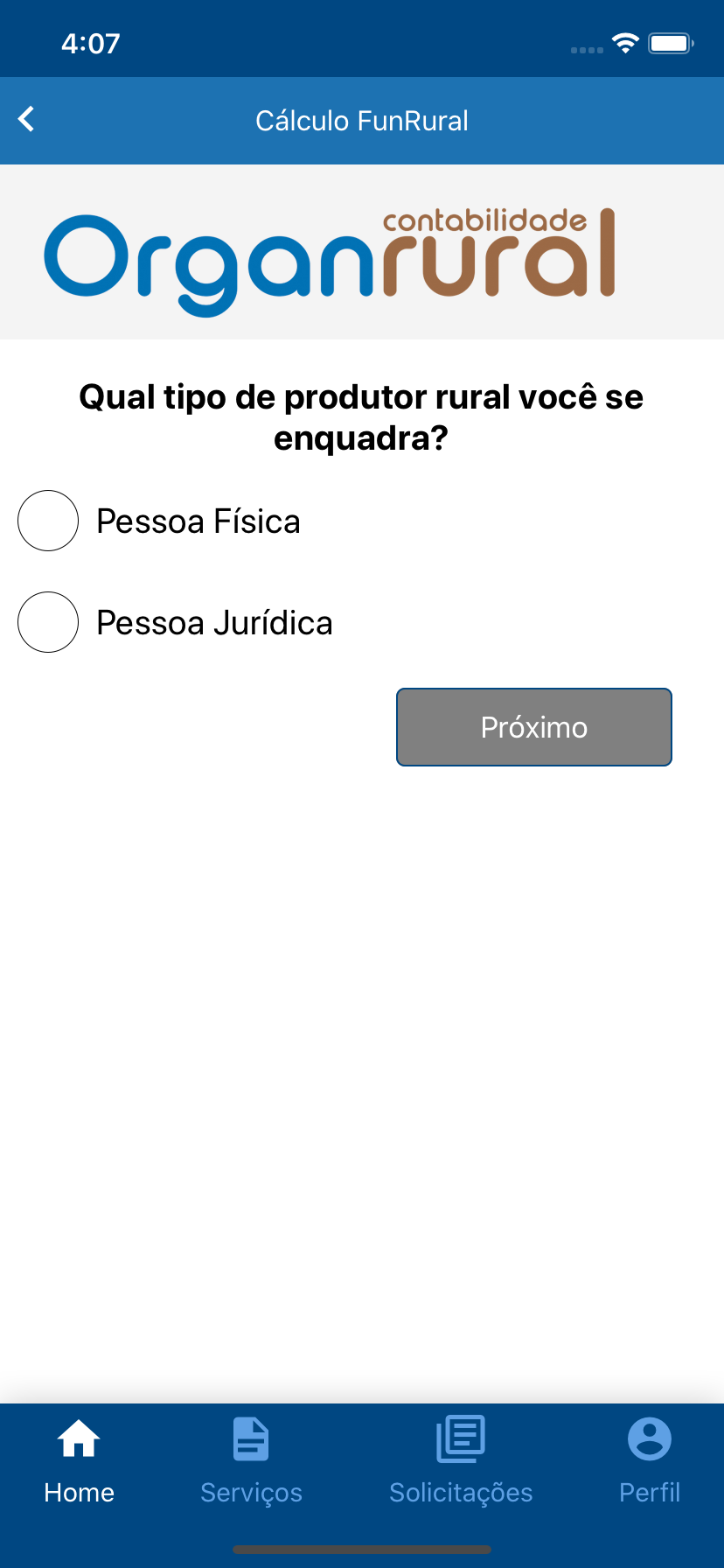This screenshot has height=1568, width=724.
Task: Click the Pessoa Jurídica label text
Action: coord(214,623)
